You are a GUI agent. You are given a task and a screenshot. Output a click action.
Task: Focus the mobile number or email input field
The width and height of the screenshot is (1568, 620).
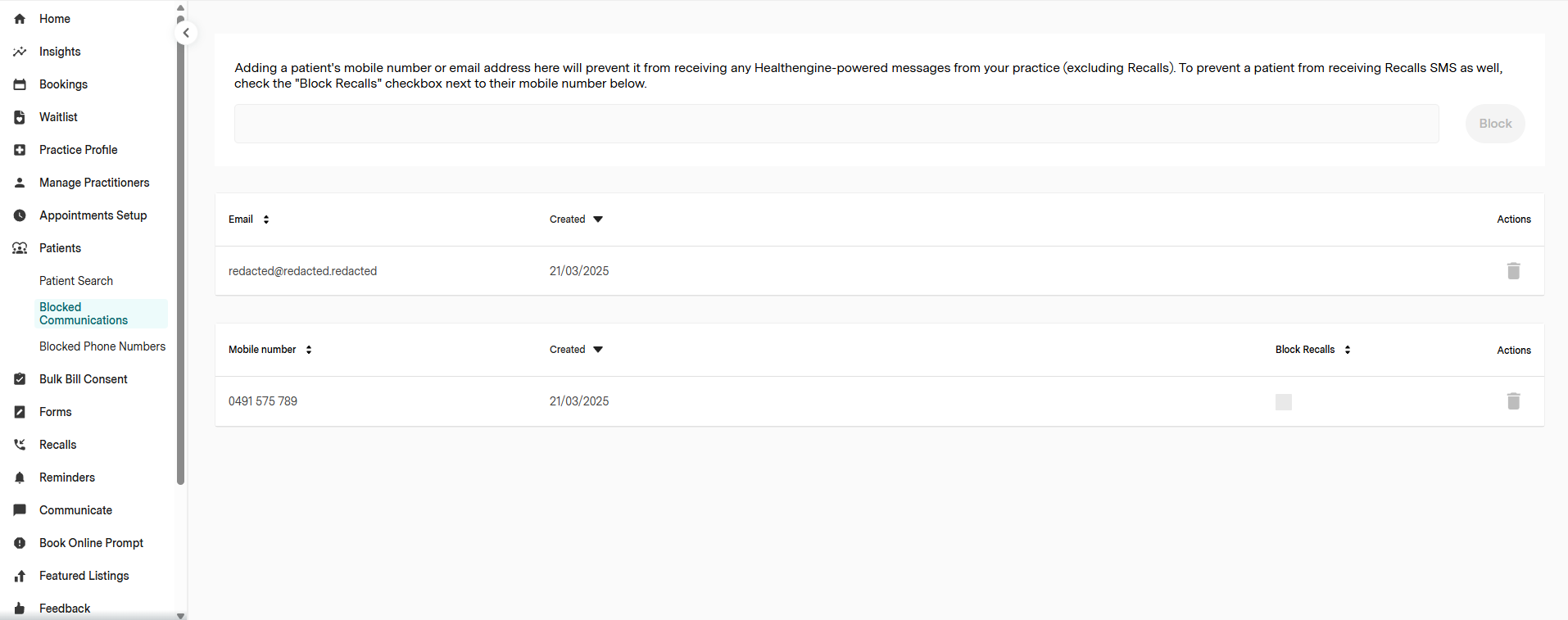(836, 124)
